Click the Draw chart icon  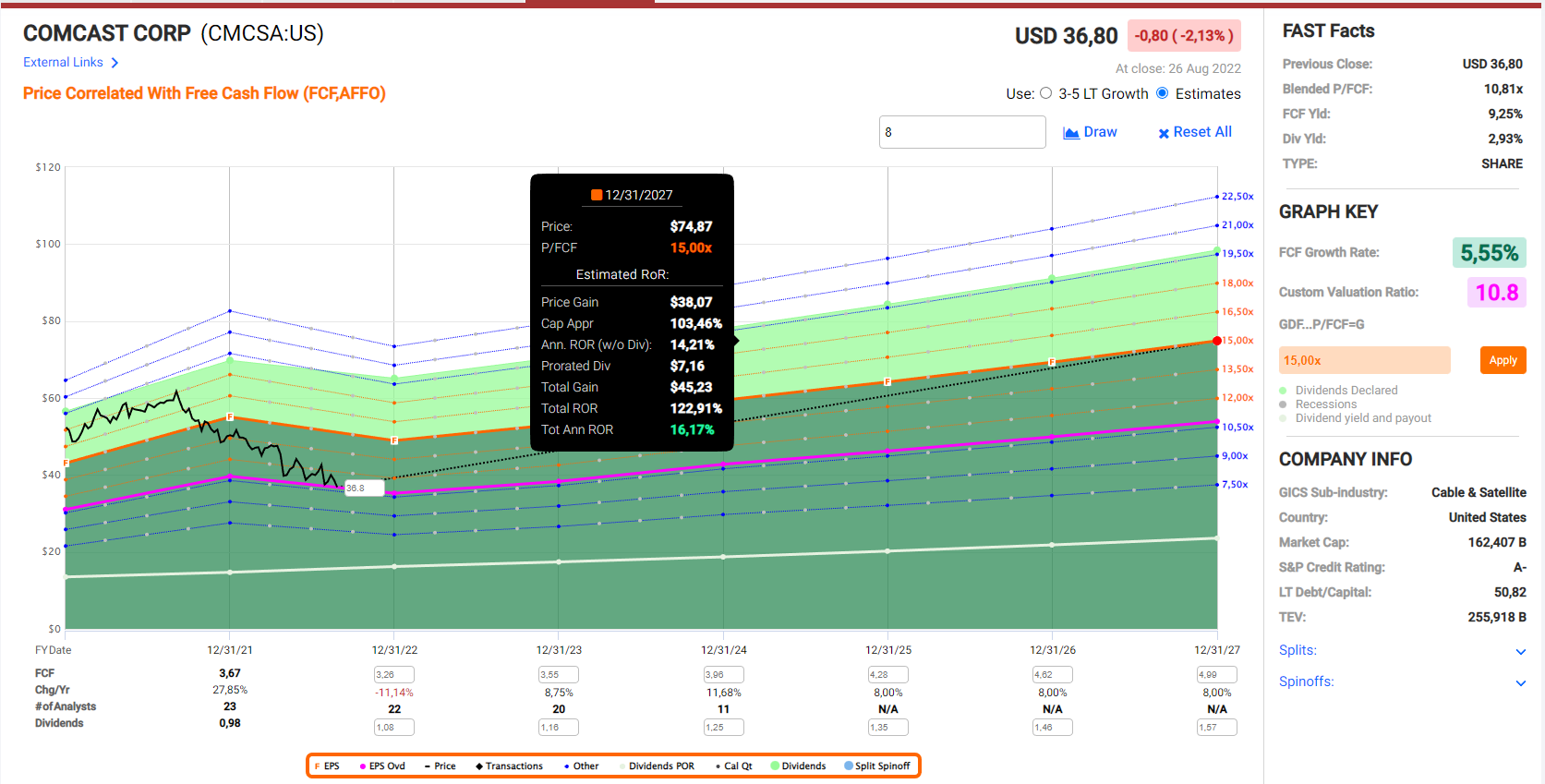click(1071, 133)
